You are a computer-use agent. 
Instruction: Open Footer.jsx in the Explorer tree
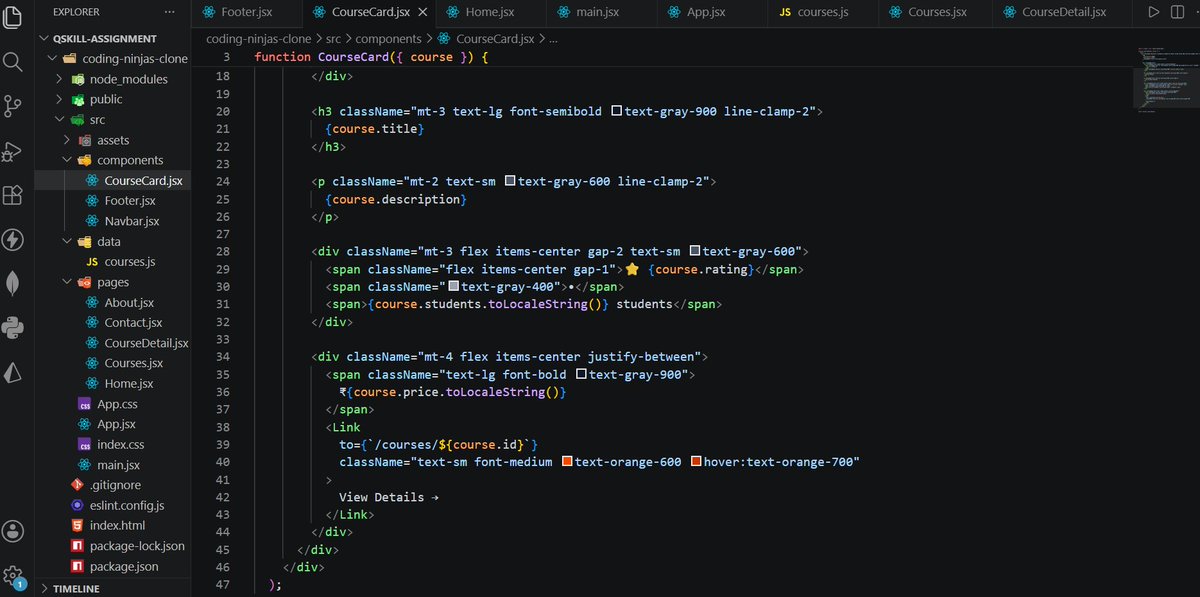pos(130,201)
